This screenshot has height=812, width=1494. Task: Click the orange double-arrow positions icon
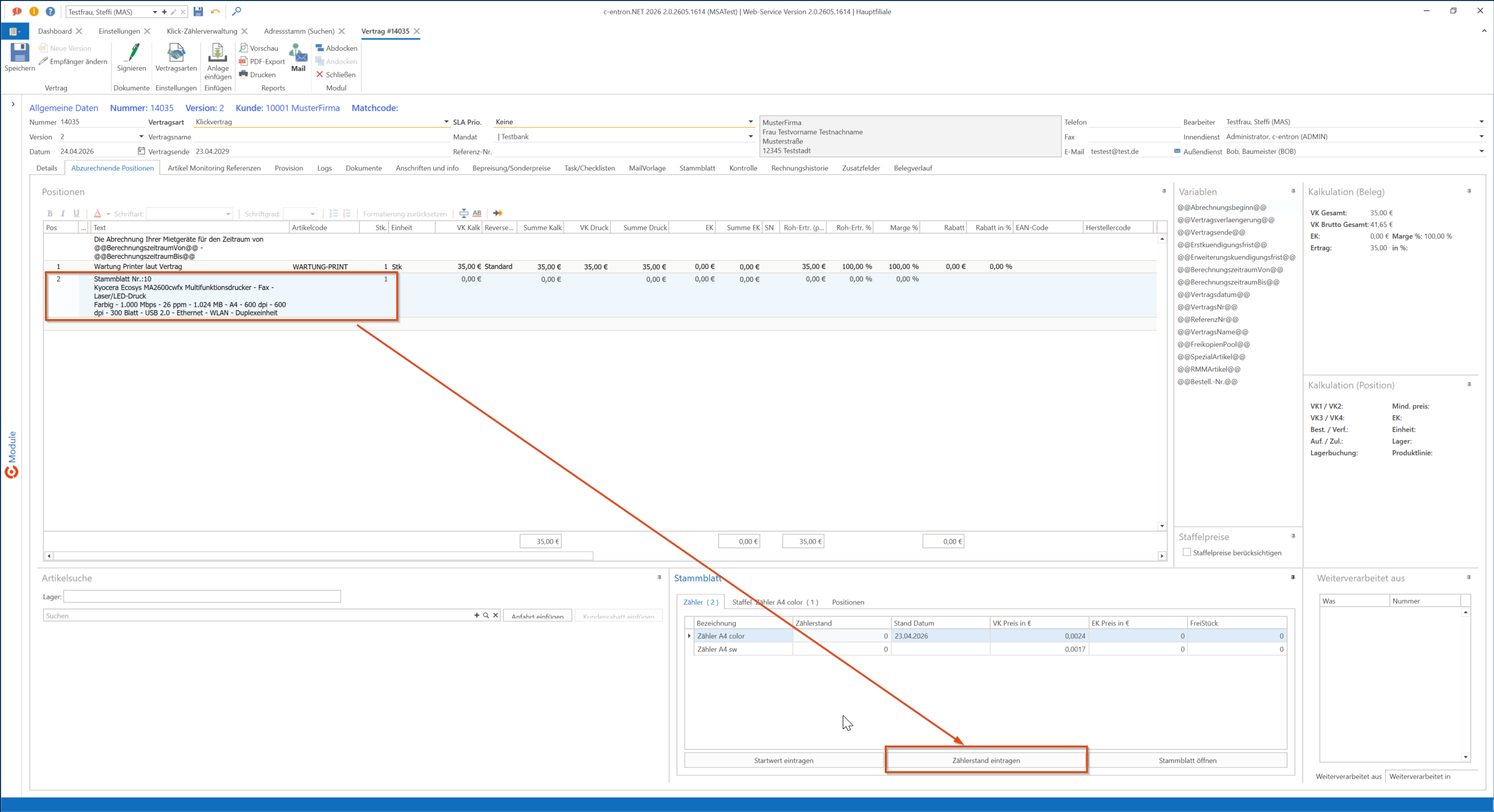pyautogui.click(x=498, y=213)
